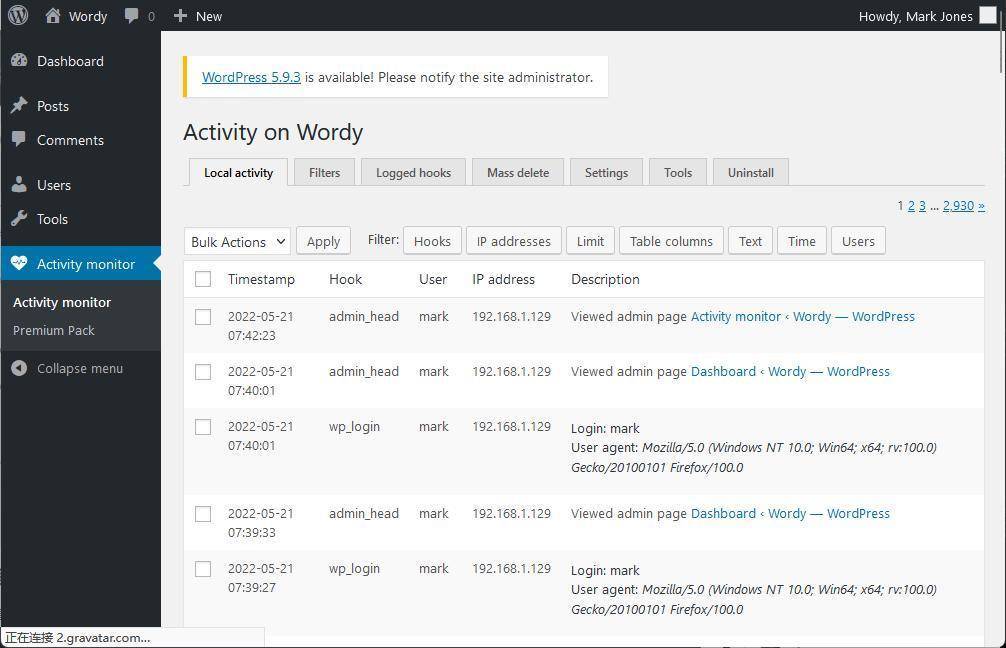Viewport: 1006px width, 648px height.
Task: Click the Tools wrench icon
Action: click(x=19, y=219)
